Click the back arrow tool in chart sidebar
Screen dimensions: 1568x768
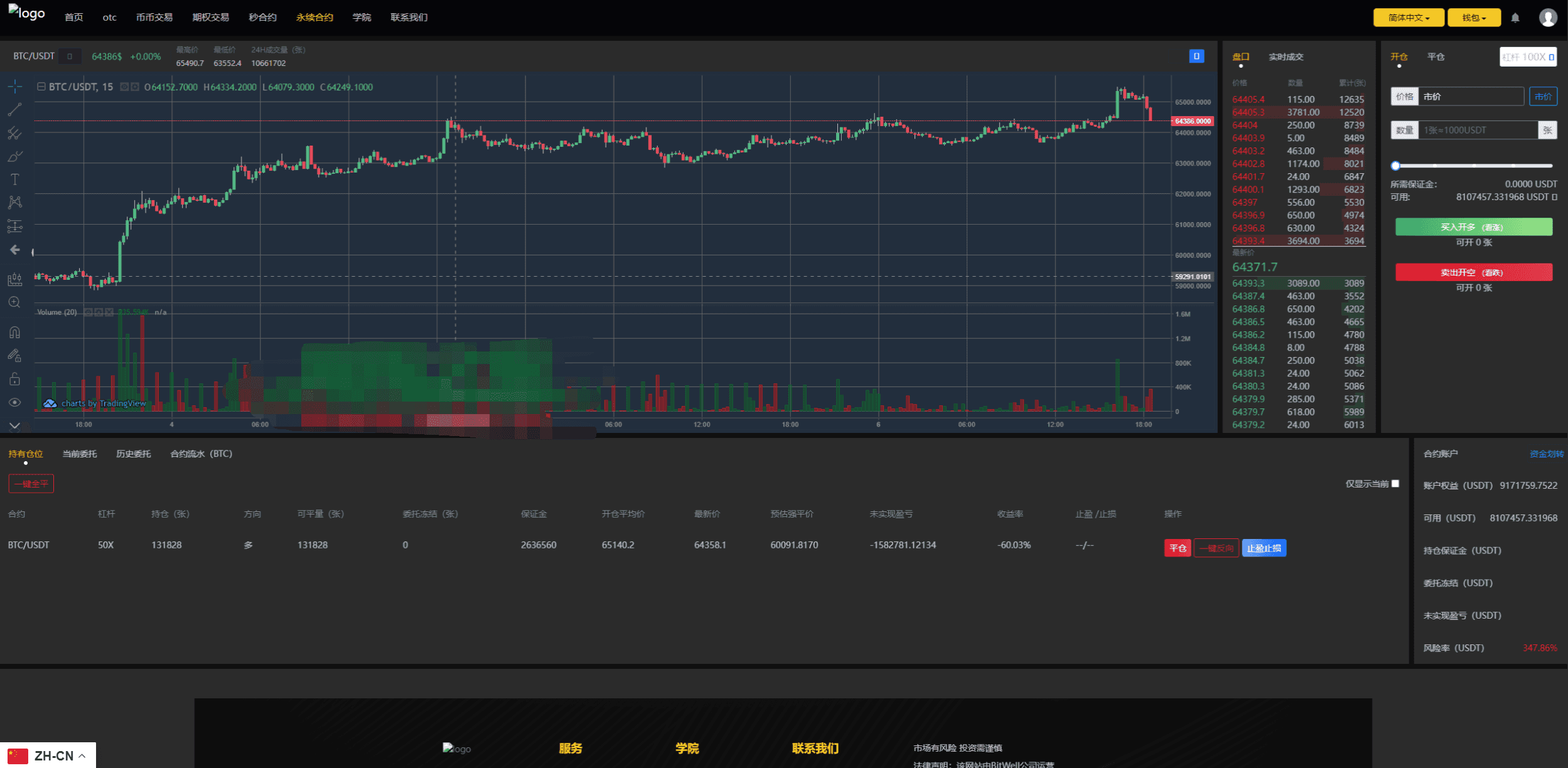pos(15,250)
